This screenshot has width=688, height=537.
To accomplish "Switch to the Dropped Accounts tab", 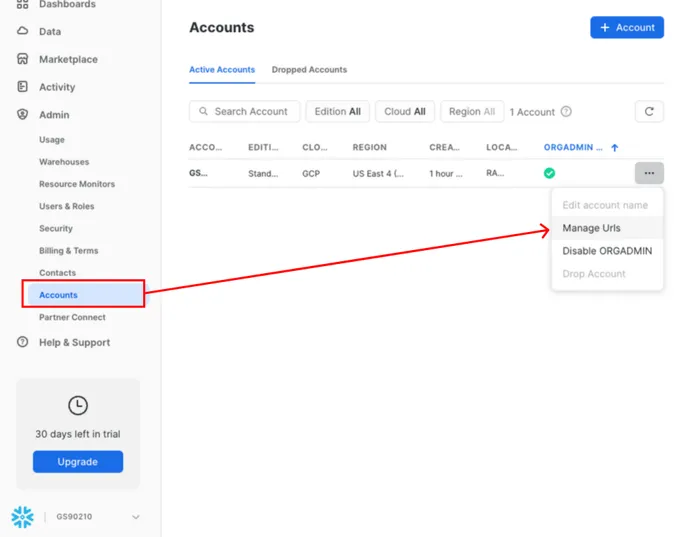I will [309, 70].
